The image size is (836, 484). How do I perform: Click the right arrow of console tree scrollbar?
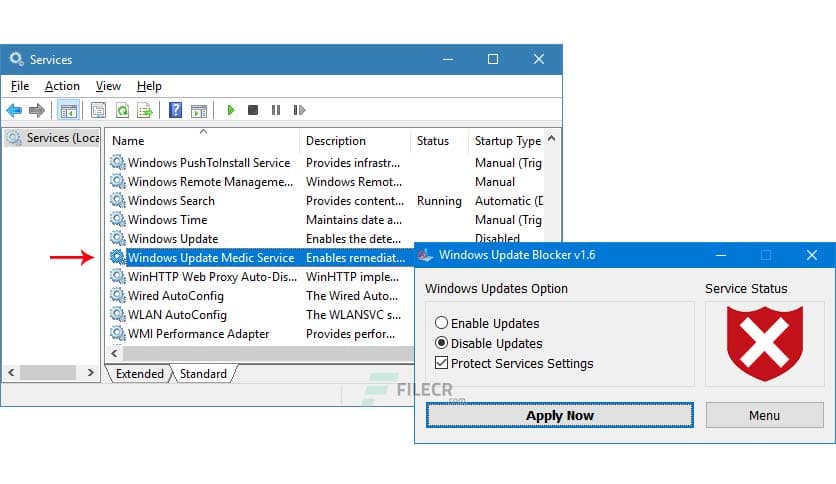click(x=91, y=373)
